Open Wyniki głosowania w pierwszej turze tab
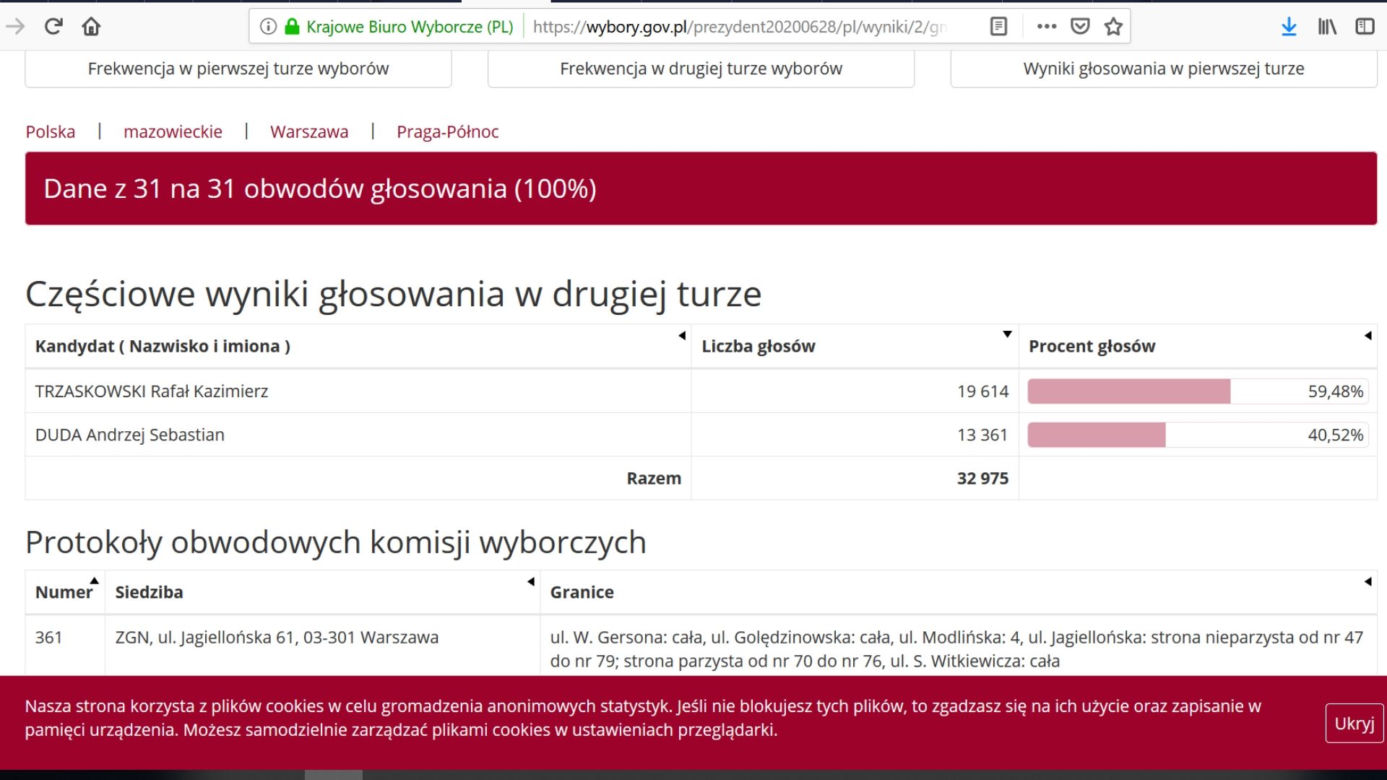The width and height of the screenshot is (1387, 780). pyautogui.click(x=1164, y=69)
